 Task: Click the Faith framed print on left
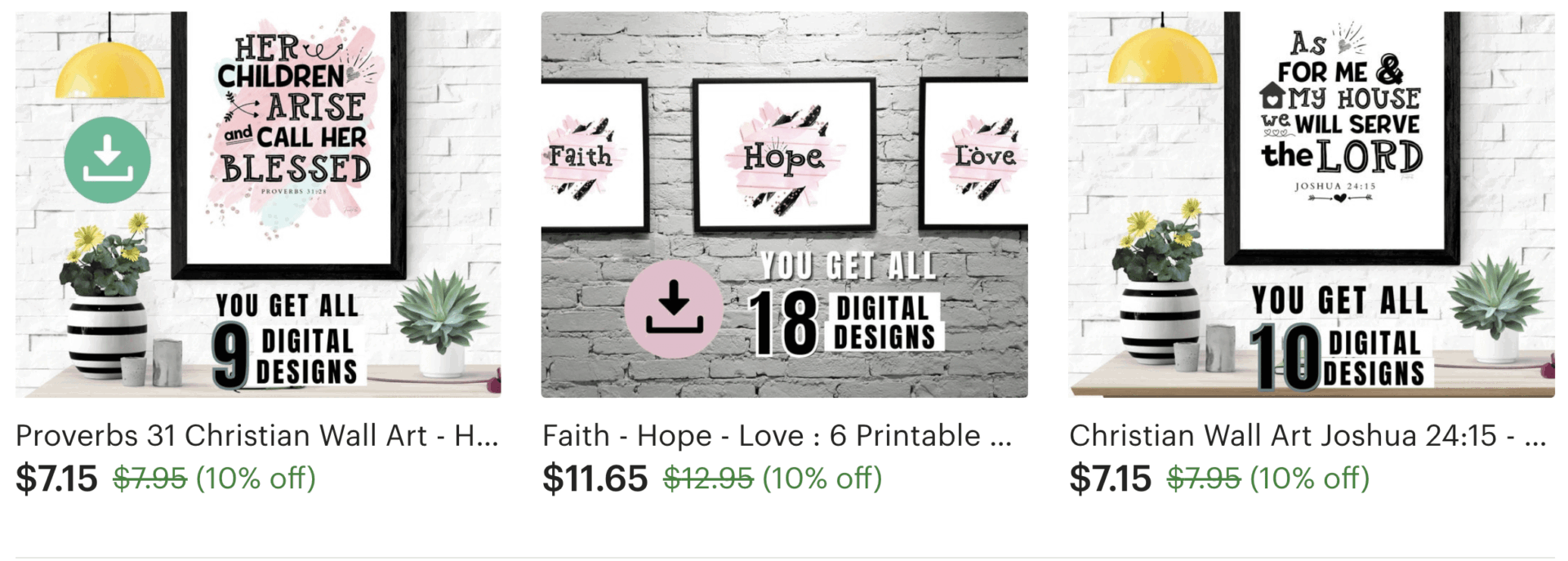(595, 156)
